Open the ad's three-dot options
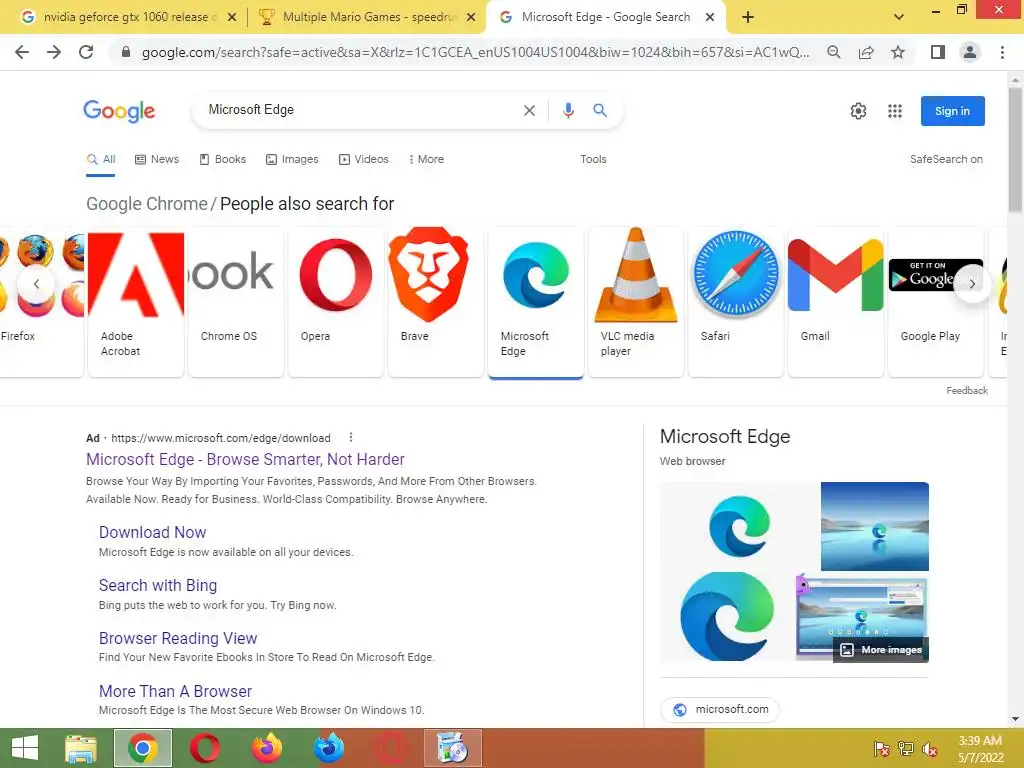The height and width of the screenshot is (768, 1024). pos(351,437)
